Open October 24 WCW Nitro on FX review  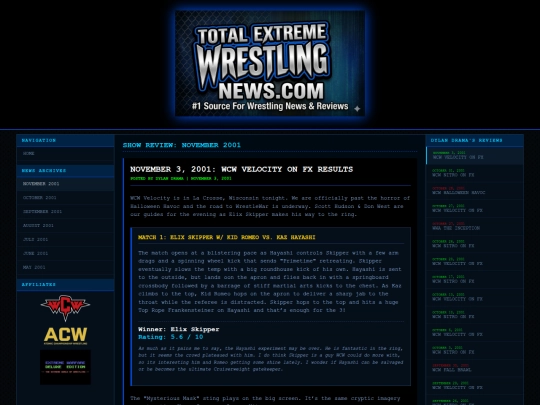475,244
